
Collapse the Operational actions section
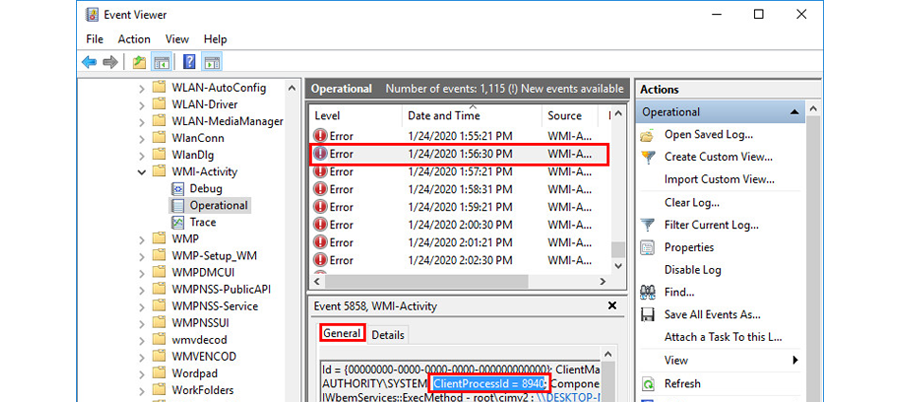tap(794, 113)
